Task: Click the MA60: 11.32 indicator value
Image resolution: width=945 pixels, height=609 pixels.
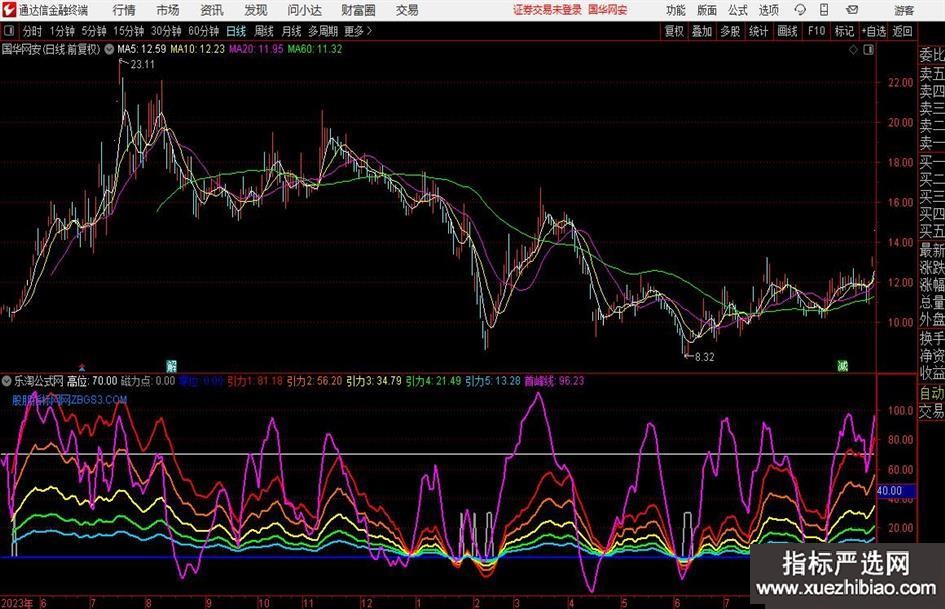Action: click(x=315, y=49)
